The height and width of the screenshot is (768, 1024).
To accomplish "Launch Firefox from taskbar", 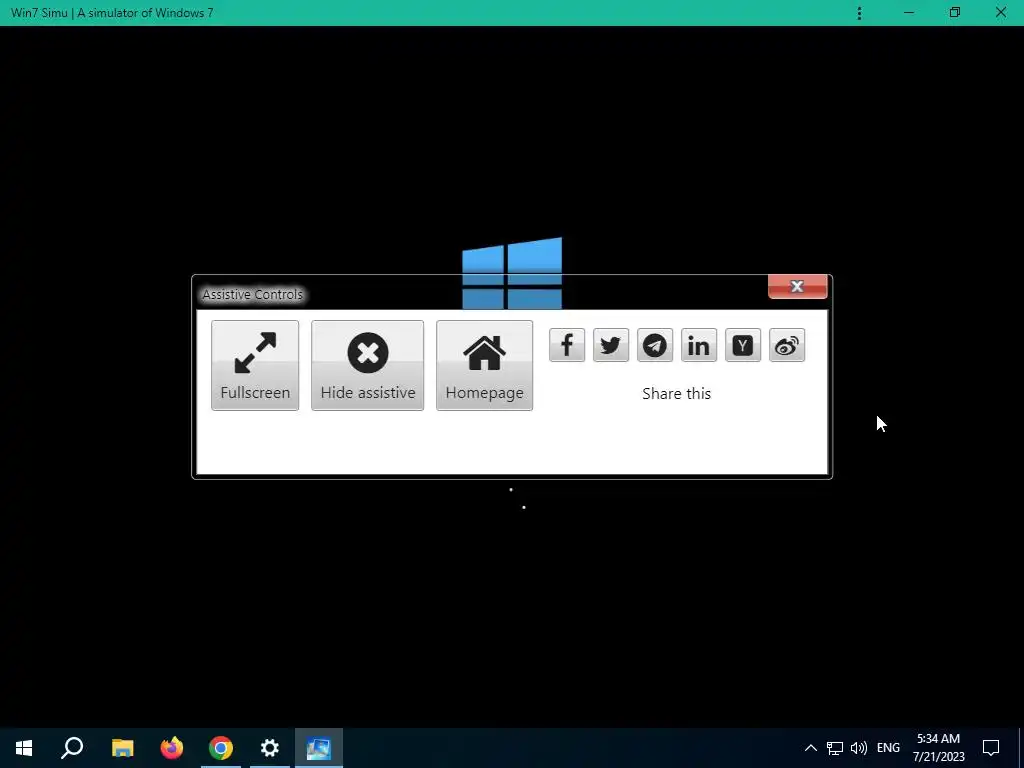I will [x=172, y=748].
